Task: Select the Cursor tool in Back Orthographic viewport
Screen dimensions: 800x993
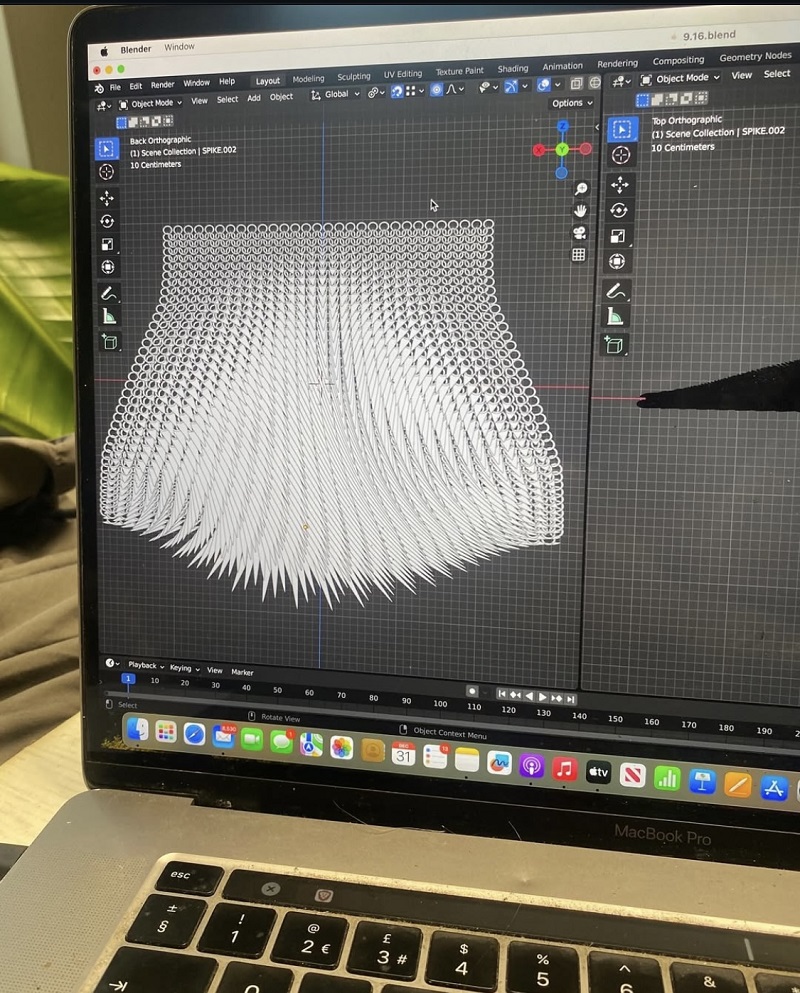Action: [x=107, y=172]
